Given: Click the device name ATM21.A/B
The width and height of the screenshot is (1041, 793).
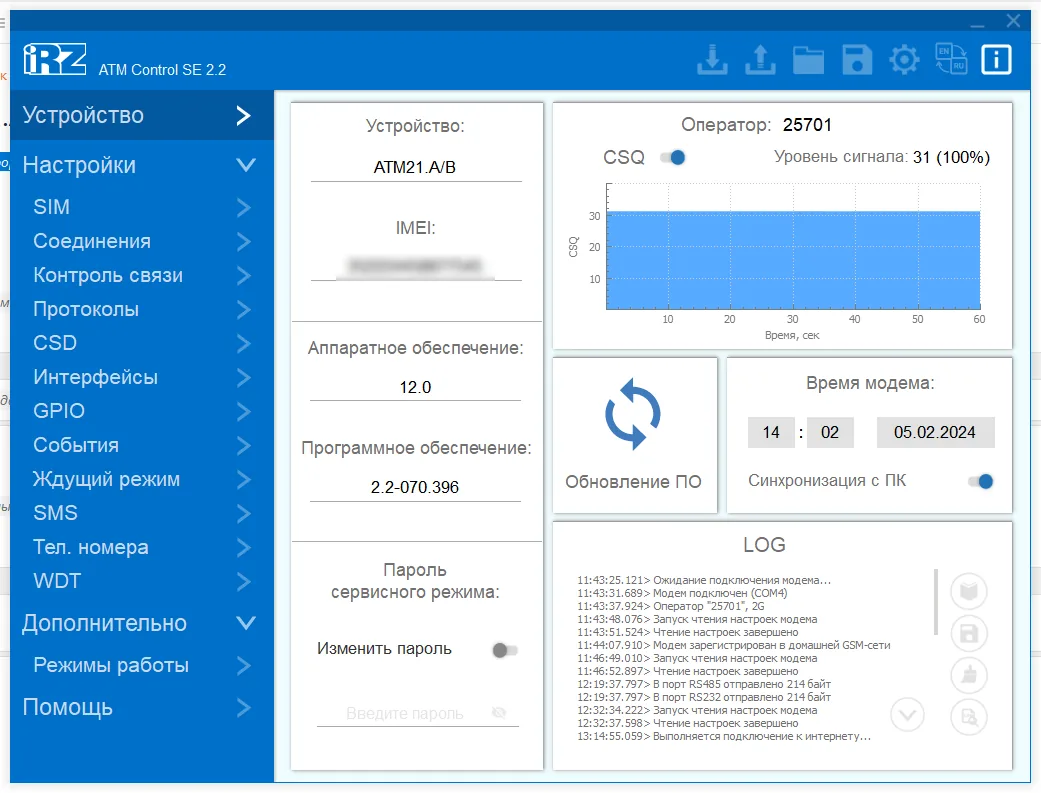Looking at the screenshot, I should (415, 167).
